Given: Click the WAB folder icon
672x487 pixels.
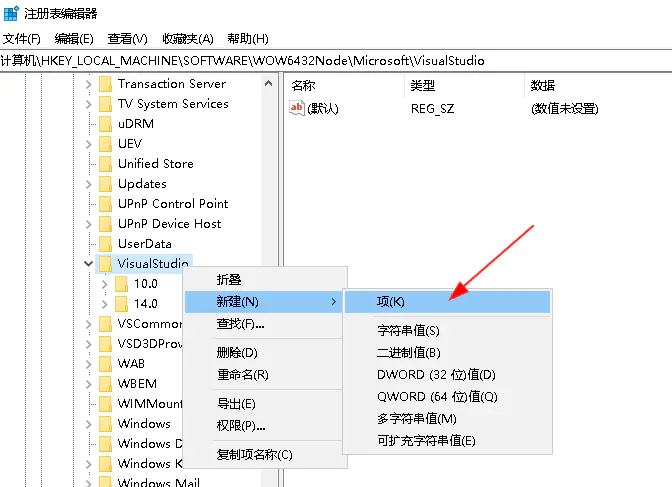Looking at the screenshot, I should 105,364.
